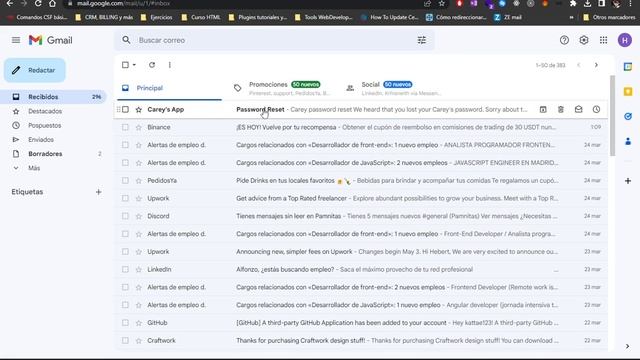Expand the select-all dropdown arrow
This screenshot has height=360, width=640.
(x=134, y=65)
